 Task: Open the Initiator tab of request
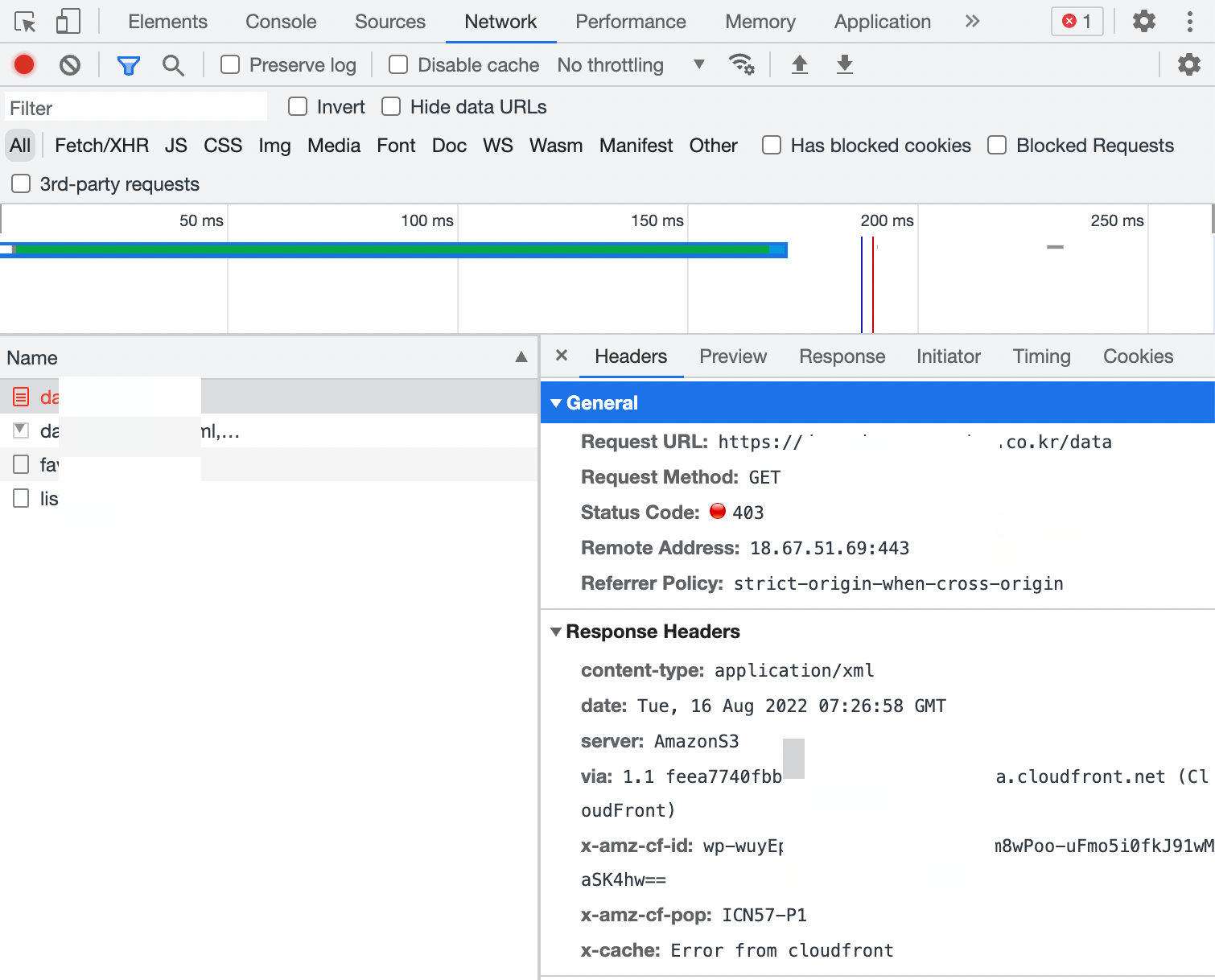[949, 356]
